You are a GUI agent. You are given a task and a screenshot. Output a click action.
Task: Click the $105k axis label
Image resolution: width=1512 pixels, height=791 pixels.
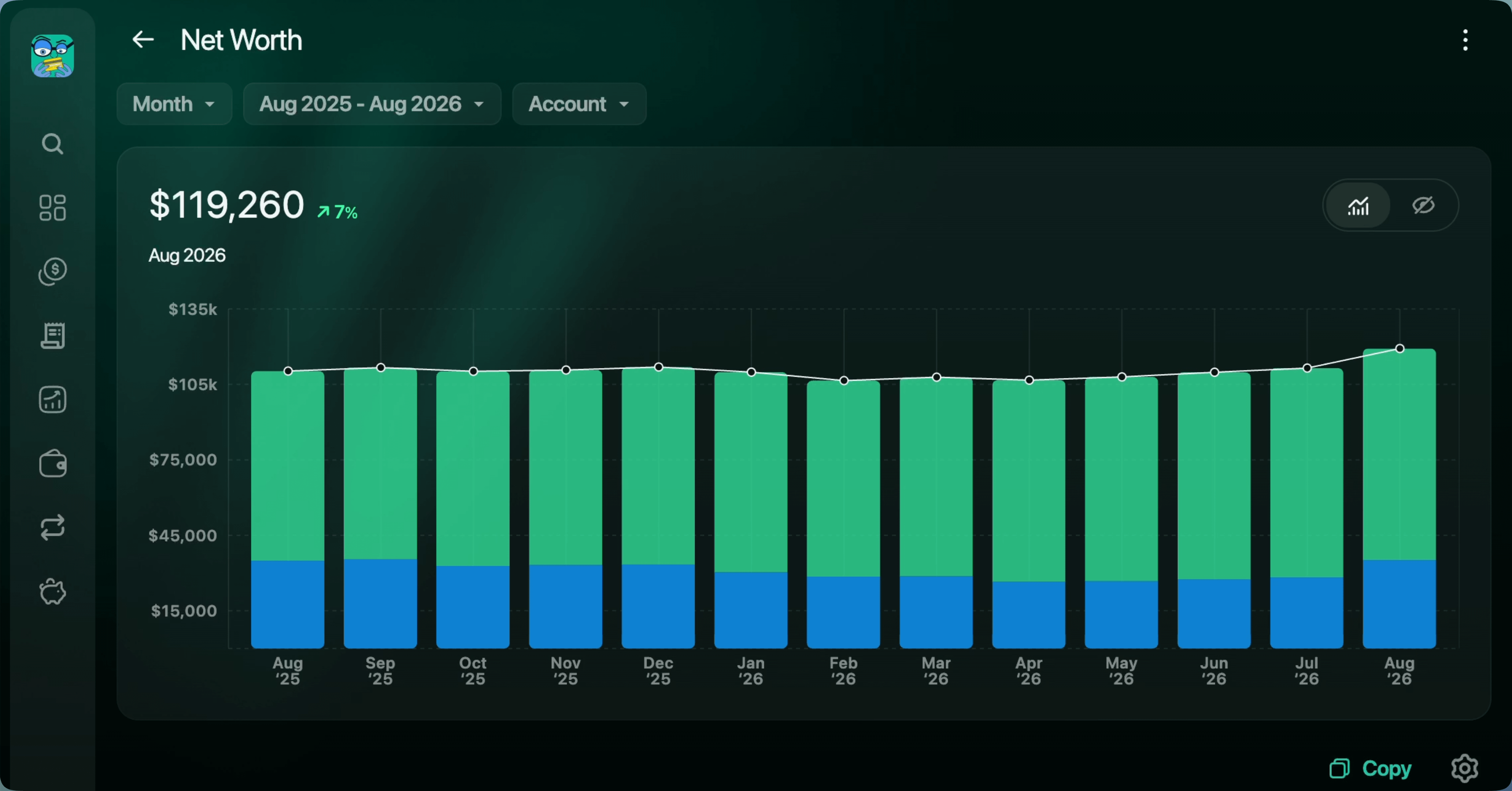click(x=192, y=385)
